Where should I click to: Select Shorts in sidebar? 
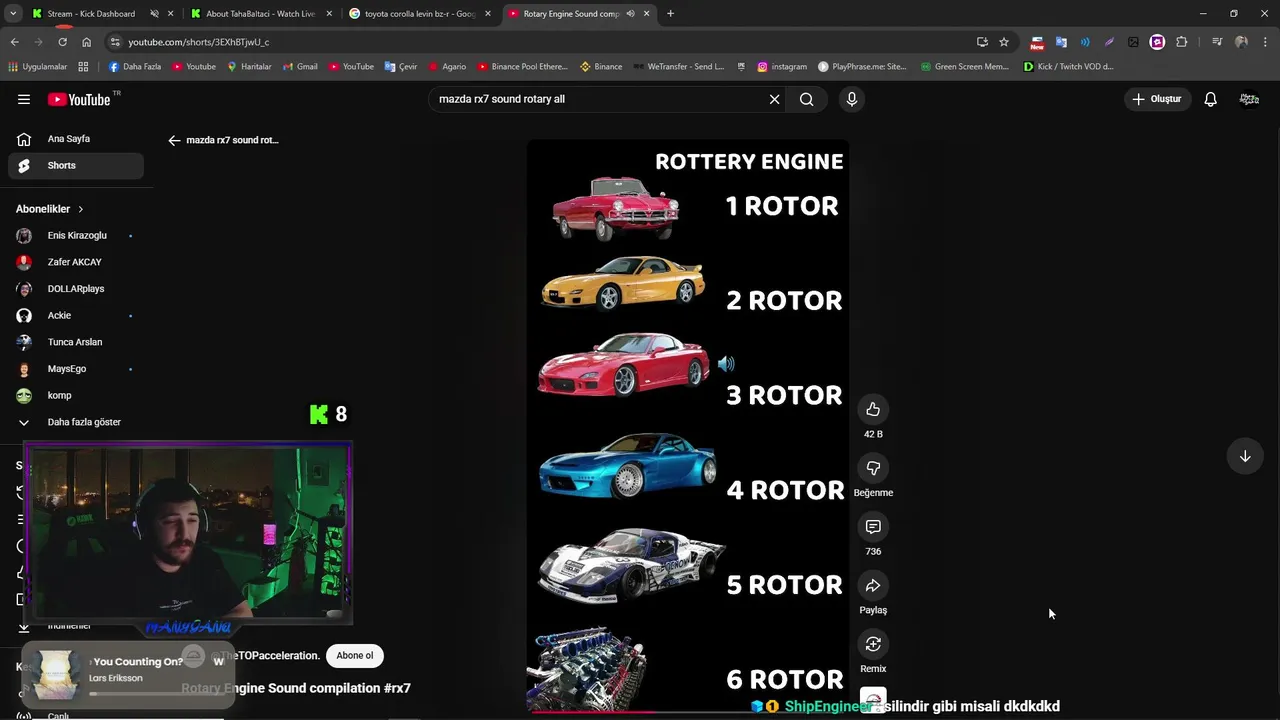click(76, 166)
